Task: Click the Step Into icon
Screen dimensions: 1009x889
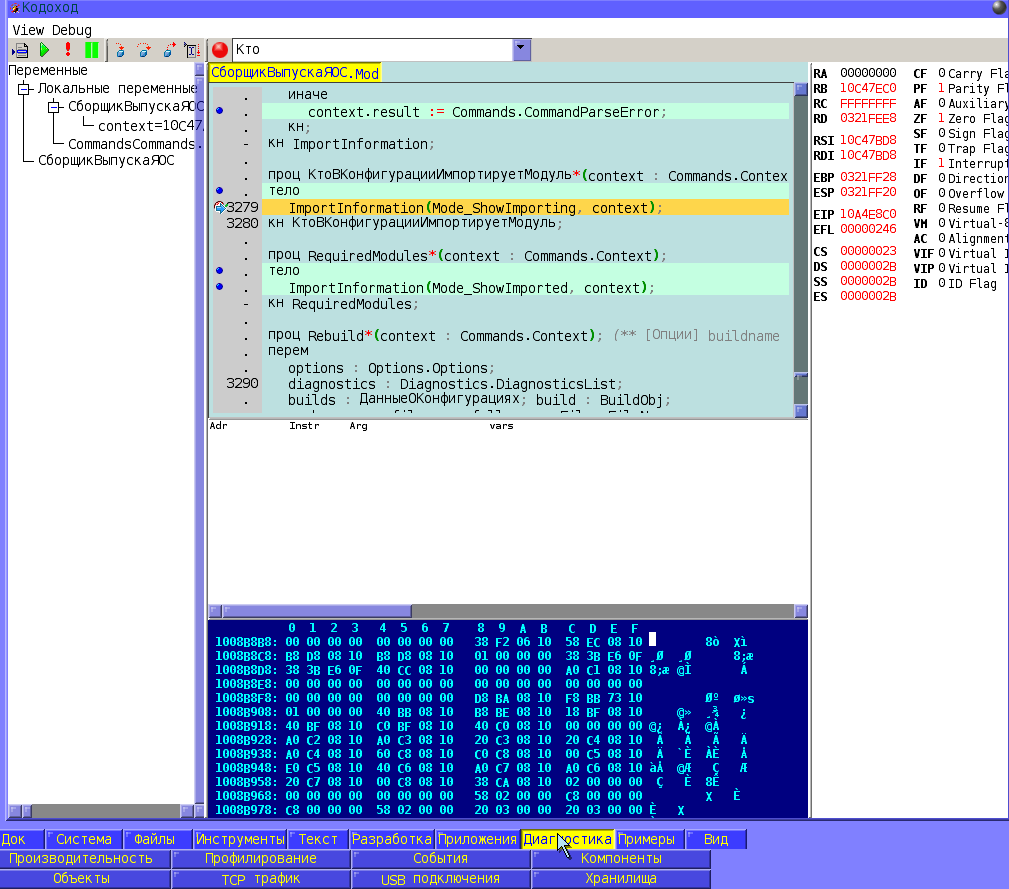Action: (120, 50)
